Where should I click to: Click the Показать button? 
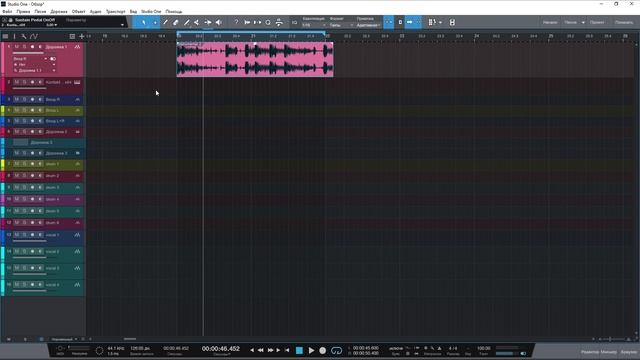pos(624,22)
